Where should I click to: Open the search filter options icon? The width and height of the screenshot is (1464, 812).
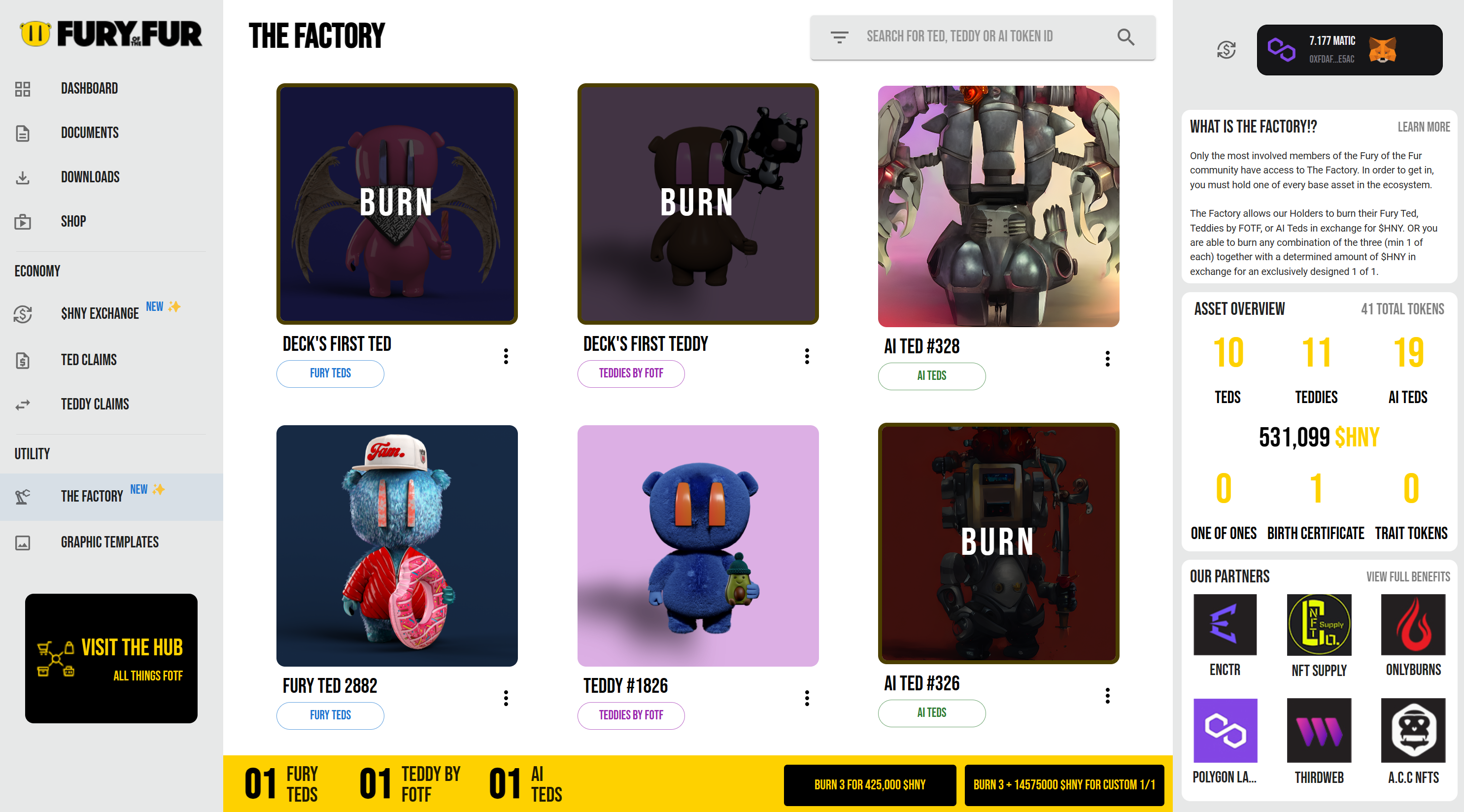[839, 37]
